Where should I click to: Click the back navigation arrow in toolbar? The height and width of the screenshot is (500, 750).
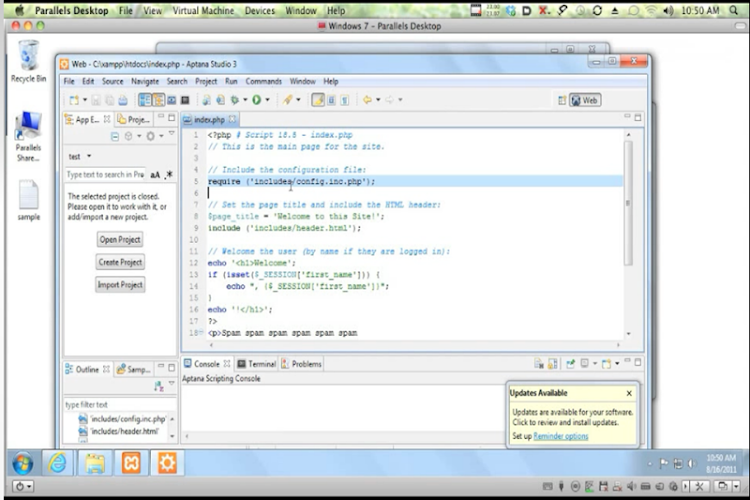pyautogui.click(x=367, y=100)
